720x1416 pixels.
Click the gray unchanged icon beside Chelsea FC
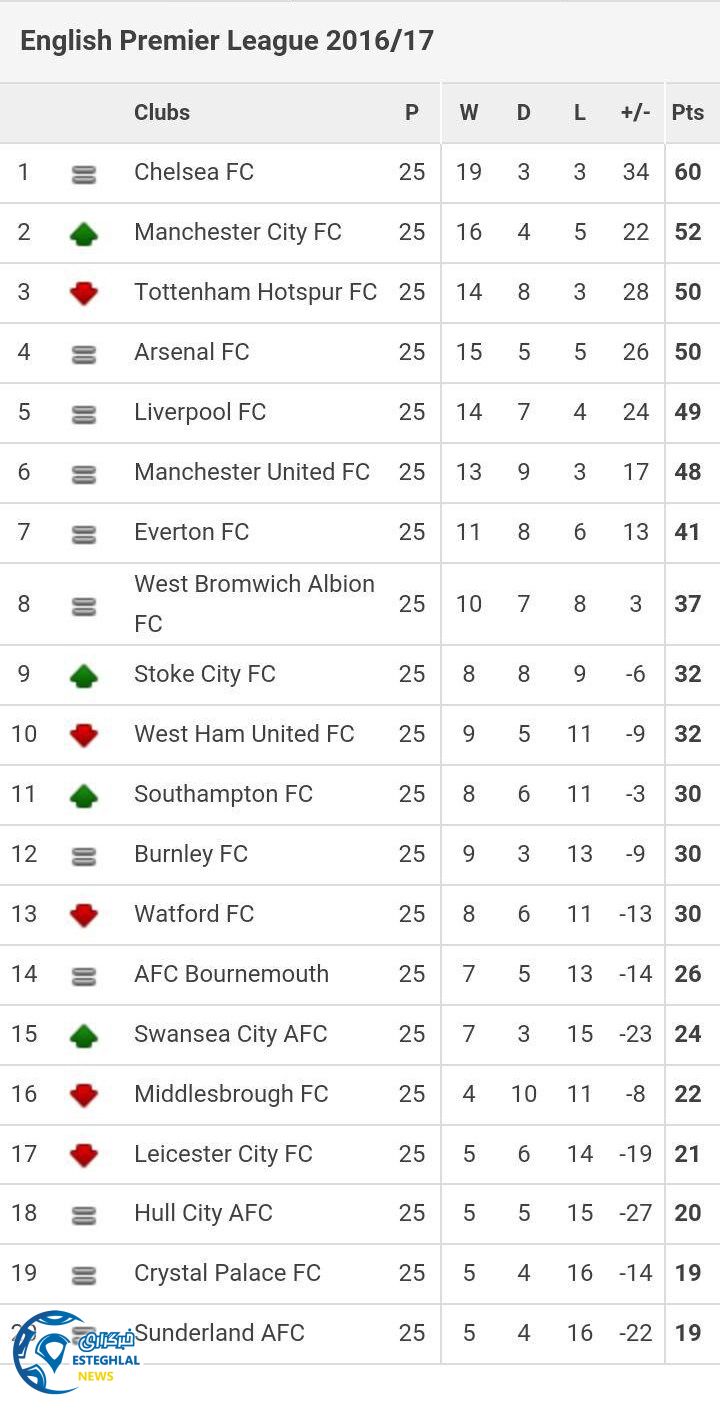coord(84,174)
